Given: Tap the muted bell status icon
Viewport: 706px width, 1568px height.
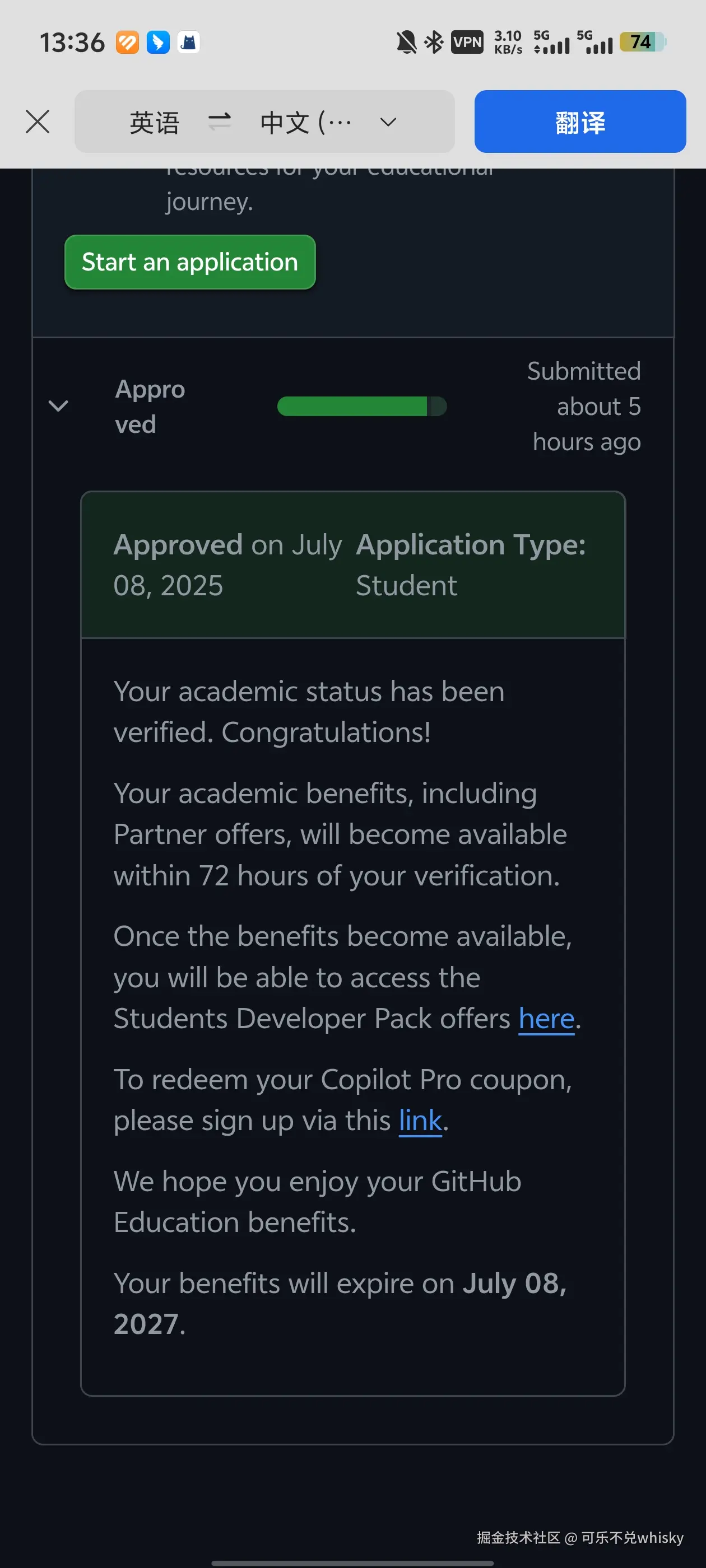Looking at the screenshot, I should pyautogui.click(x=406, y=43).
